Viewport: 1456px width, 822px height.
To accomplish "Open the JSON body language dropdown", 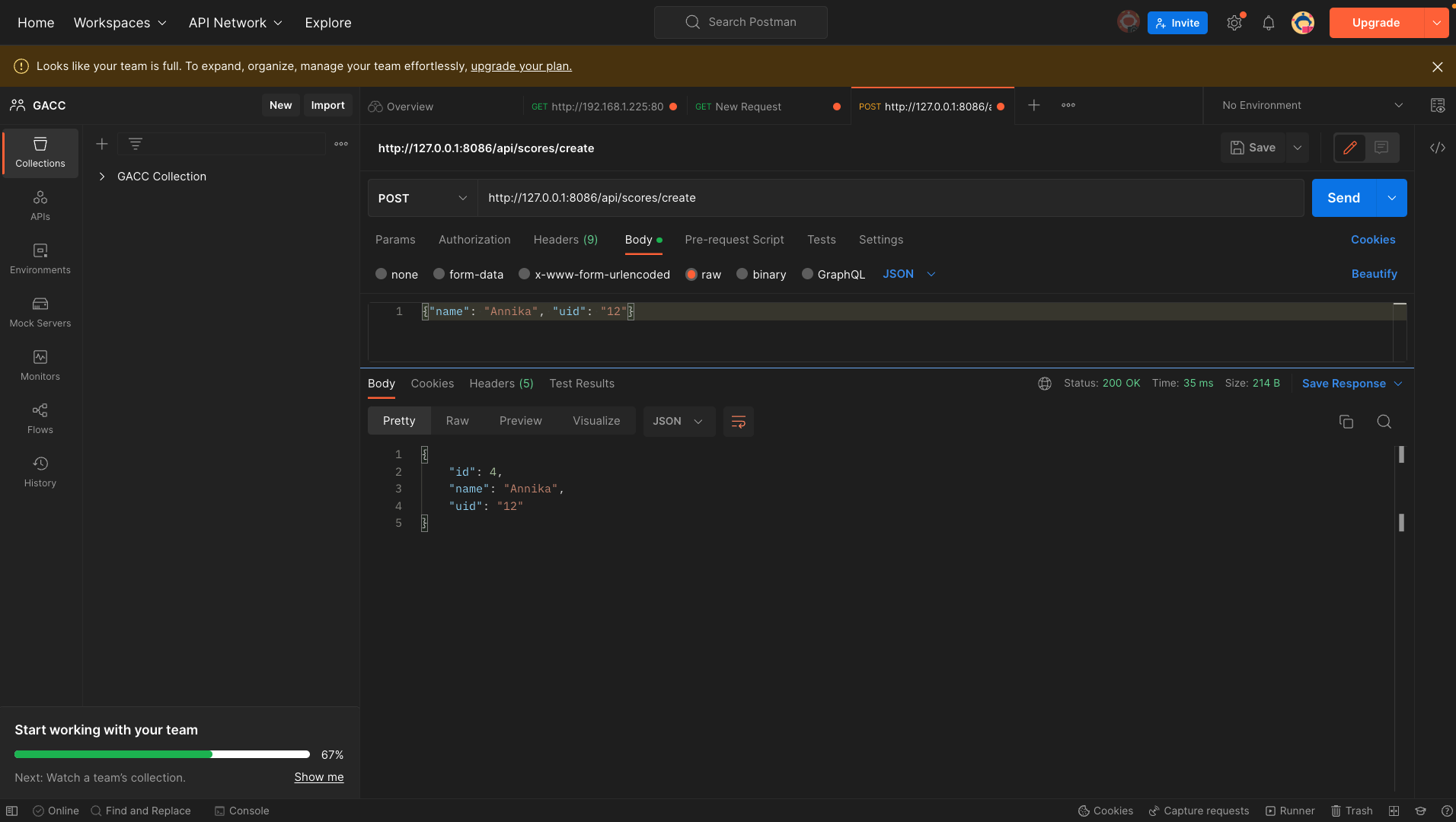I will 908,274.
